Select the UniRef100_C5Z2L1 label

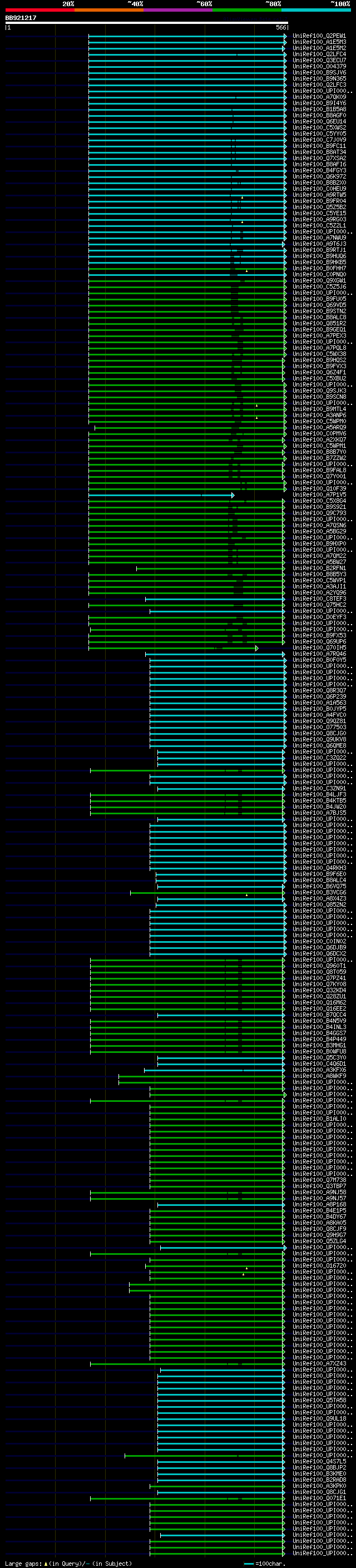coord(319,226)
